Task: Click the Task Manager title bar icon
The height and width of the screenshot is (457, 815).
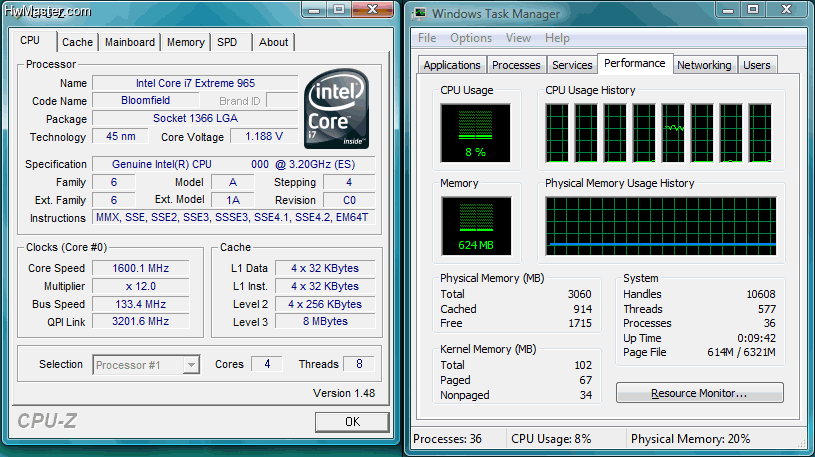Action: [420, 14]
